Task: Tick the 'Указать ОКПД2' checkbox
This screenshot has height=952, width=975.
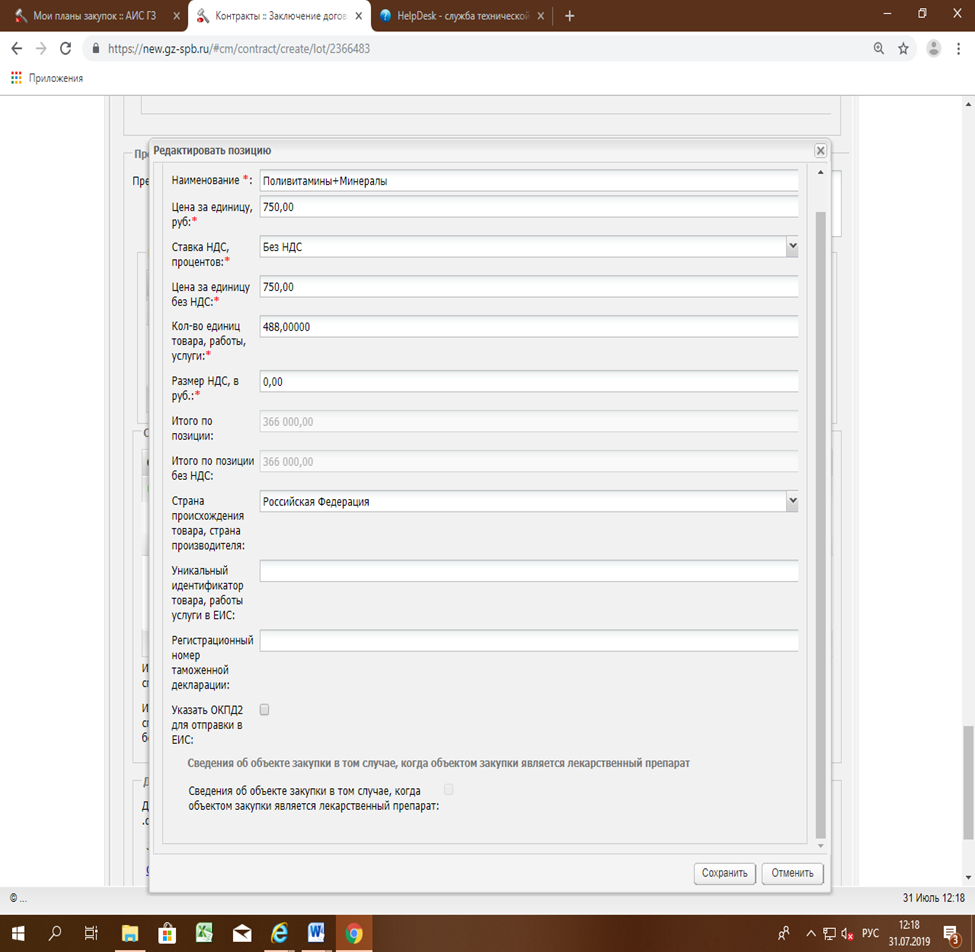Action: pyautogui.click(x=264, y=709)
